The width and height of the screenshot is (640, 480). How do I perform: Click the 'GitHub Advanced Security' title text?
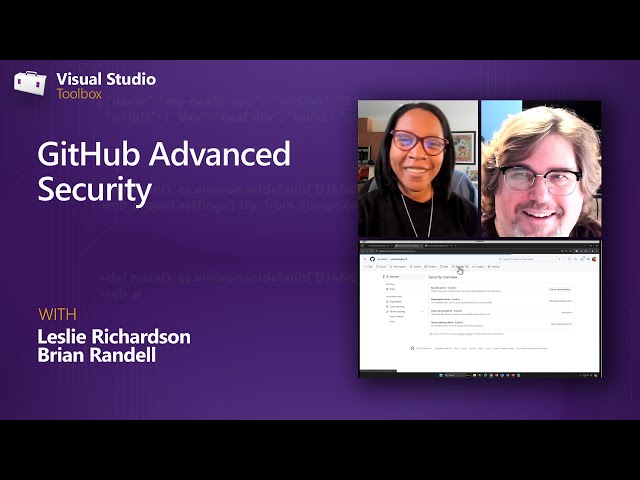point(164,171)
